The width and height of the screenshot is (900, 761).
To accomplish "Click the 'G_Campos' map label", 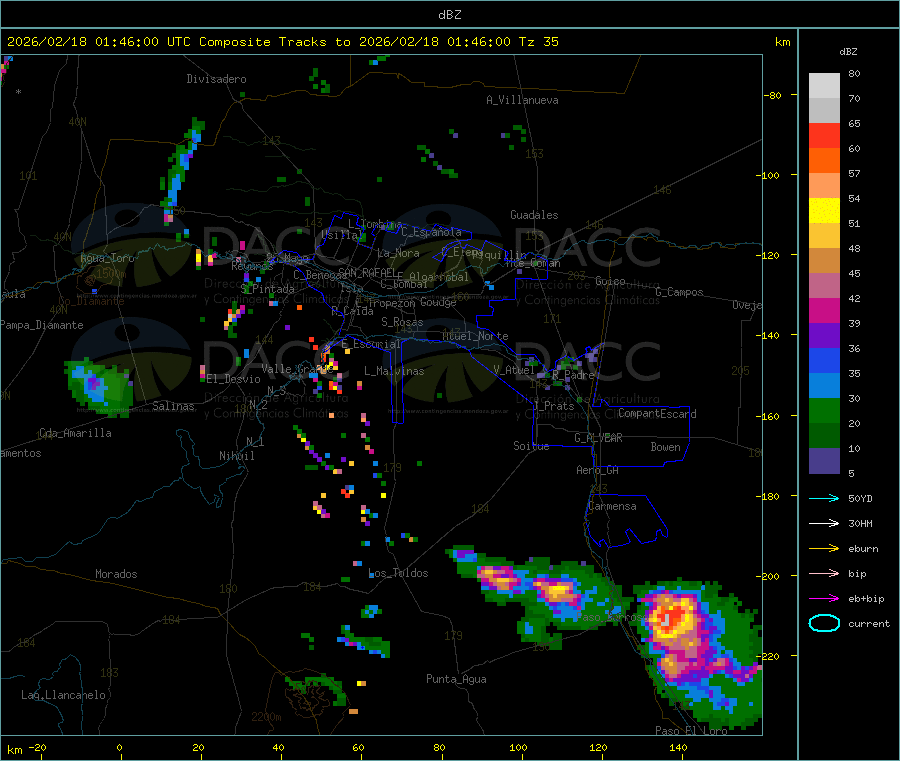I will (679, 292).
